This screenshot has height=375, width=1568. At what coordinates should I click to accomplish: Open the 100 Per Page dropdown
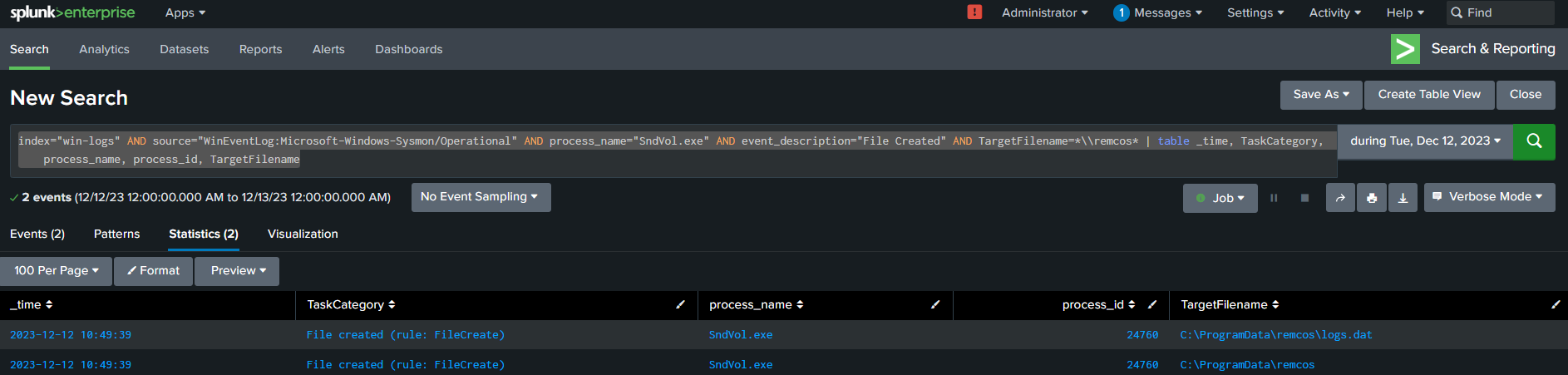[56, 271]
